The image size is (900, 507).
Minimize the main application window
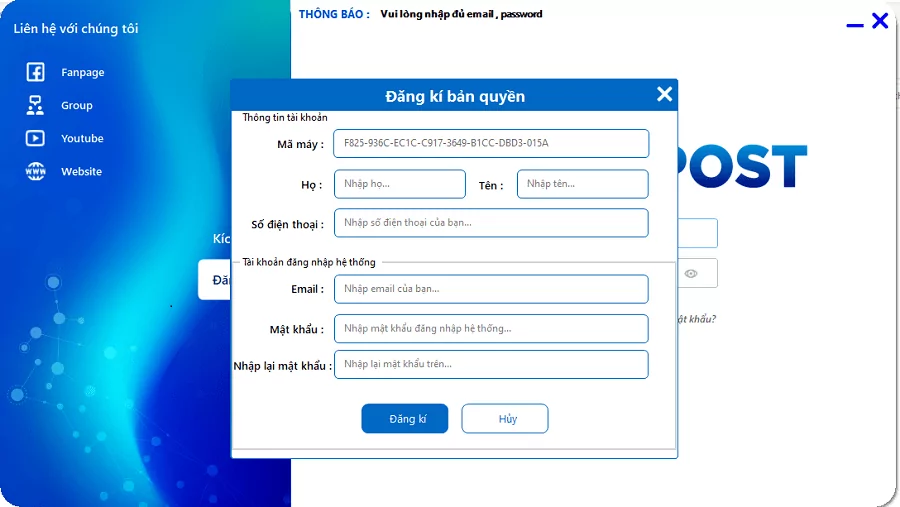854,24
